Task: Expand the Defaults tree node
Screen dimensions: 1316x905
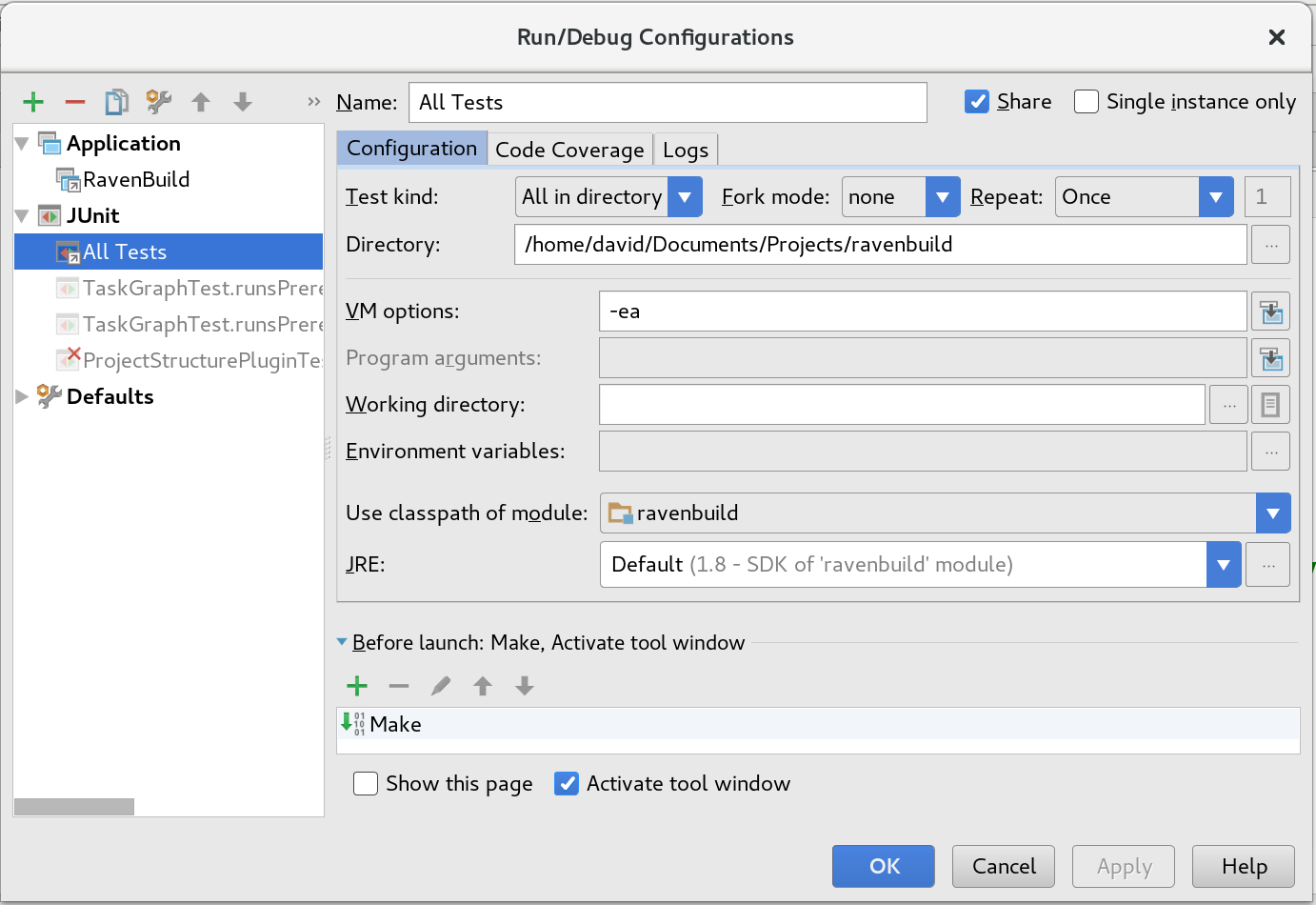Action: 22,397
